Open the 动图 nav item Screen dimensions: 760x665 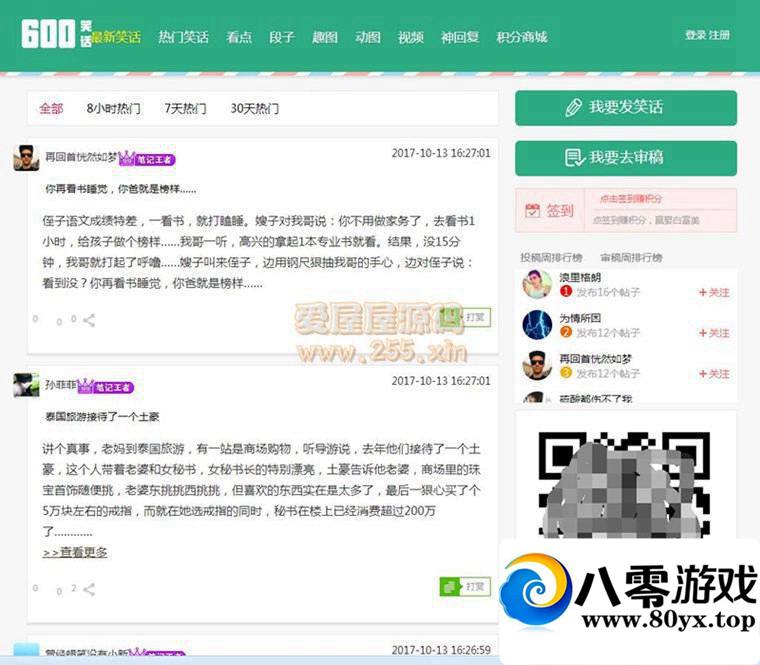(x=368, y=37)
